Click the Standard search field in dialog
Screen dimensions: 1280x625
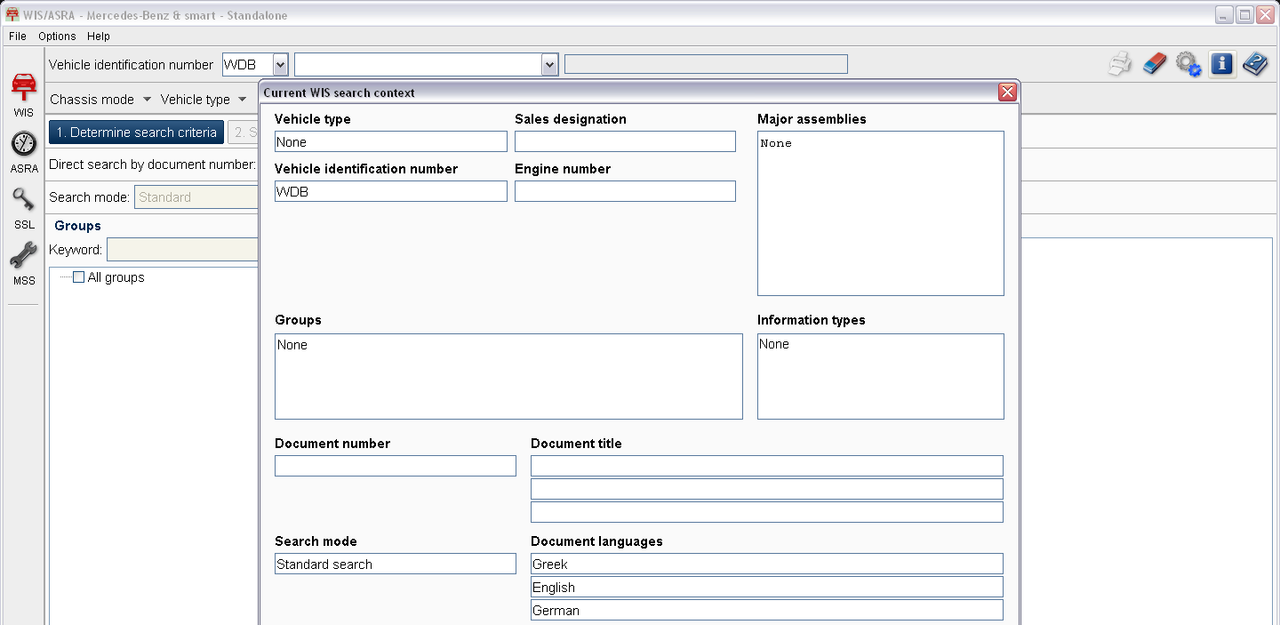pyautogui.click(x=395, y=564)
